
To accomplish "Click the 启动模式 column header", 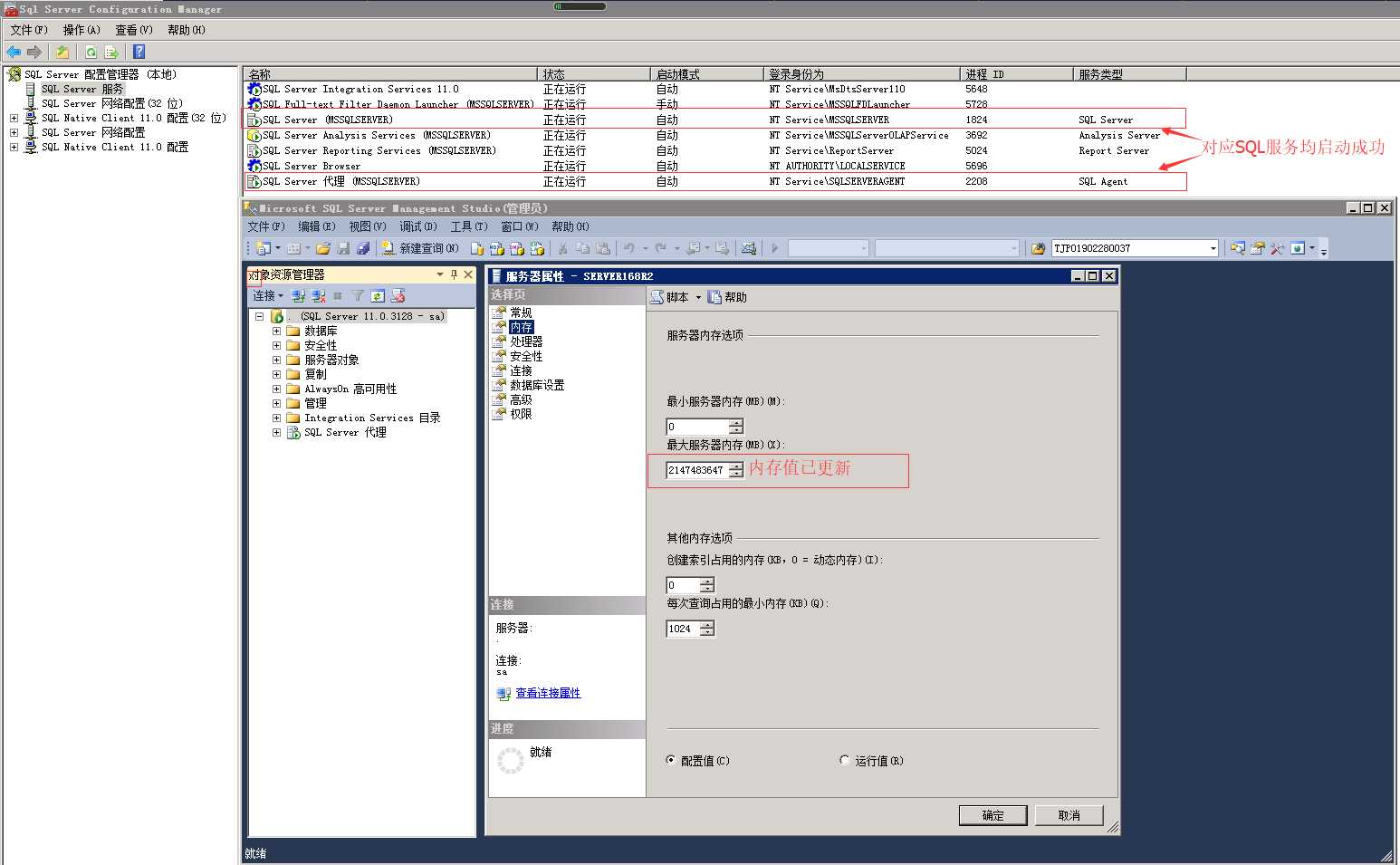I will [x=707, y=74].
